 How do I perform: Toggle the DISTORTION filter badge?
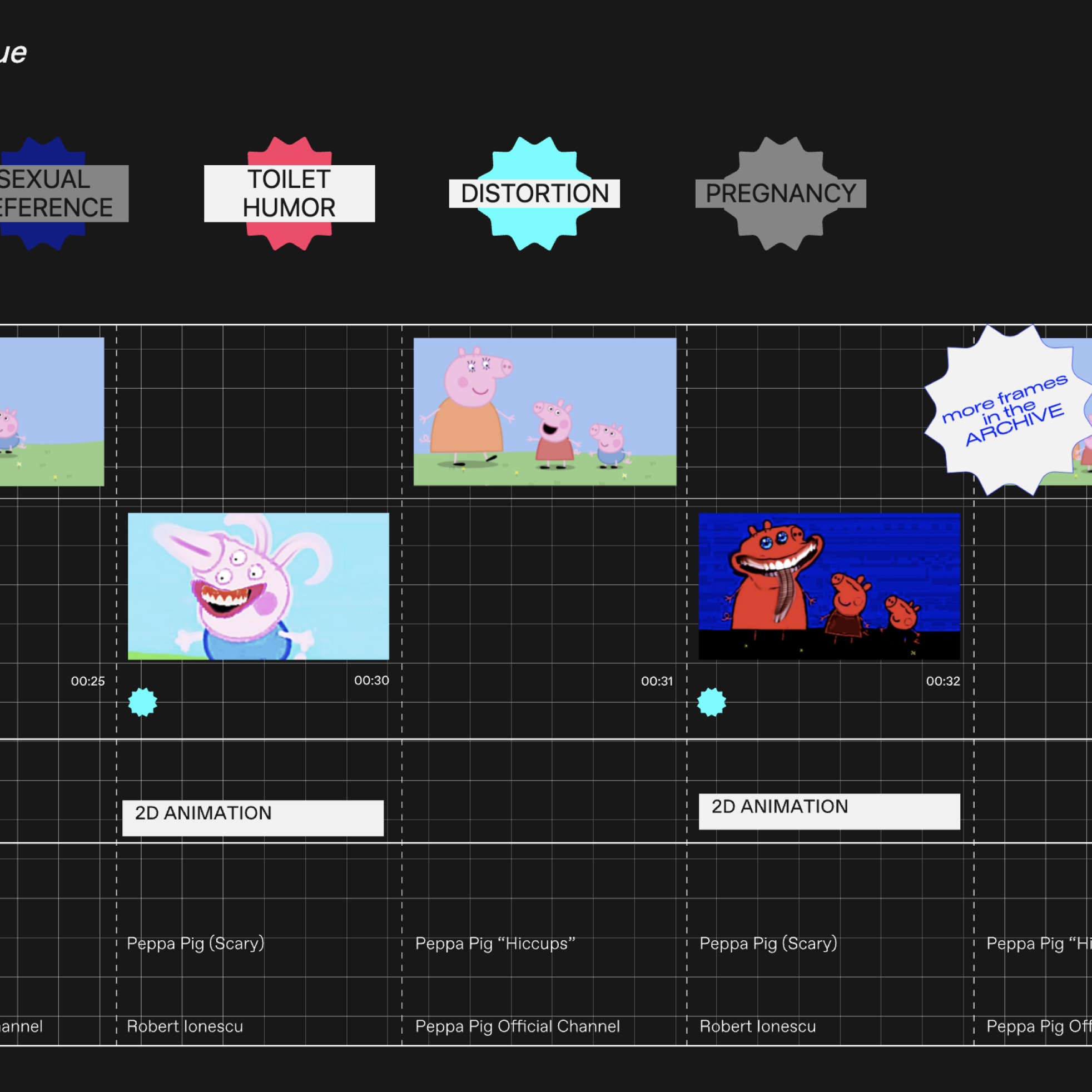click(534, 193)
